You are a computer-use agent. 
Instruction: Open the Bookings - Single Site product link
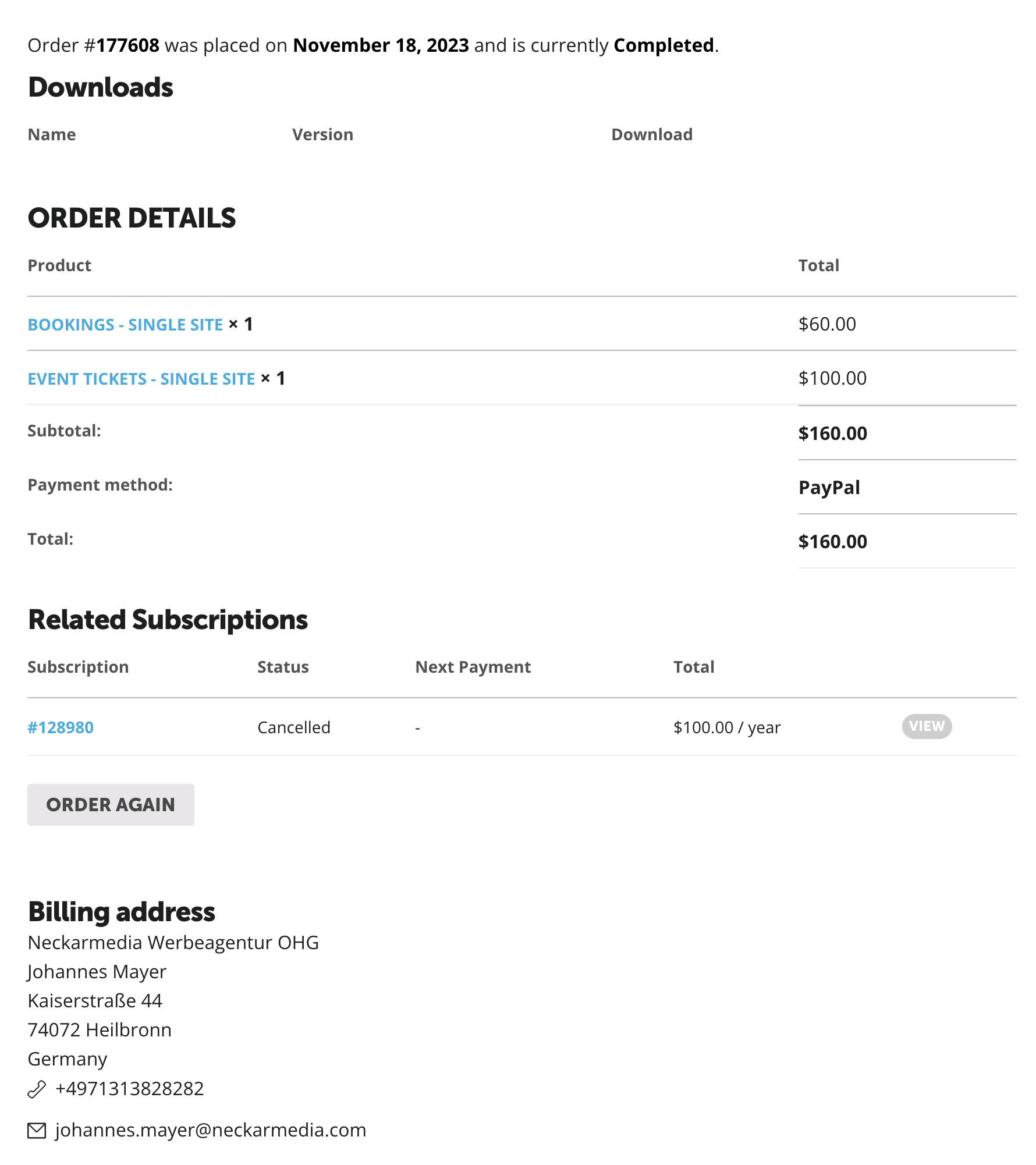pos(125,325)
